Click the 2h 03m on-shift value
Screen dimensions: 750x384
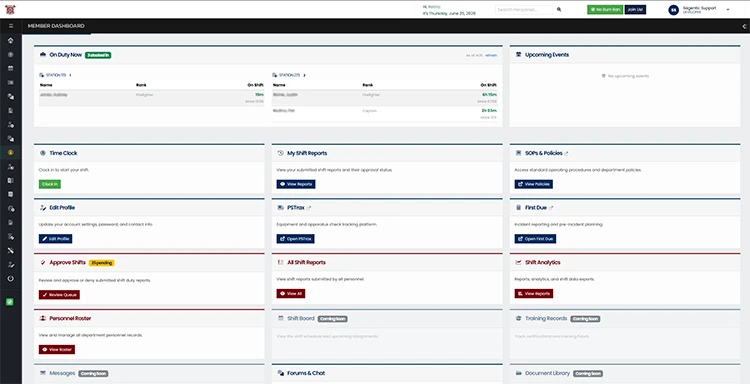[489, 111]
